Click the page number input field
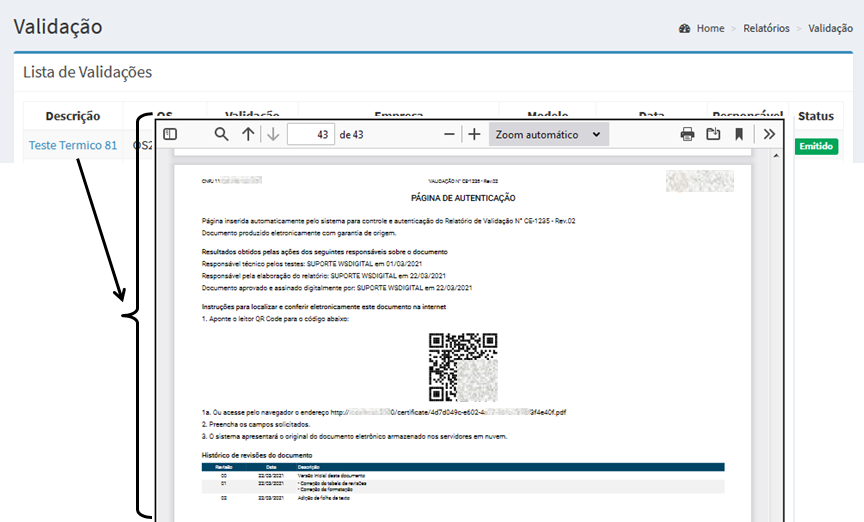 [310, 134]
